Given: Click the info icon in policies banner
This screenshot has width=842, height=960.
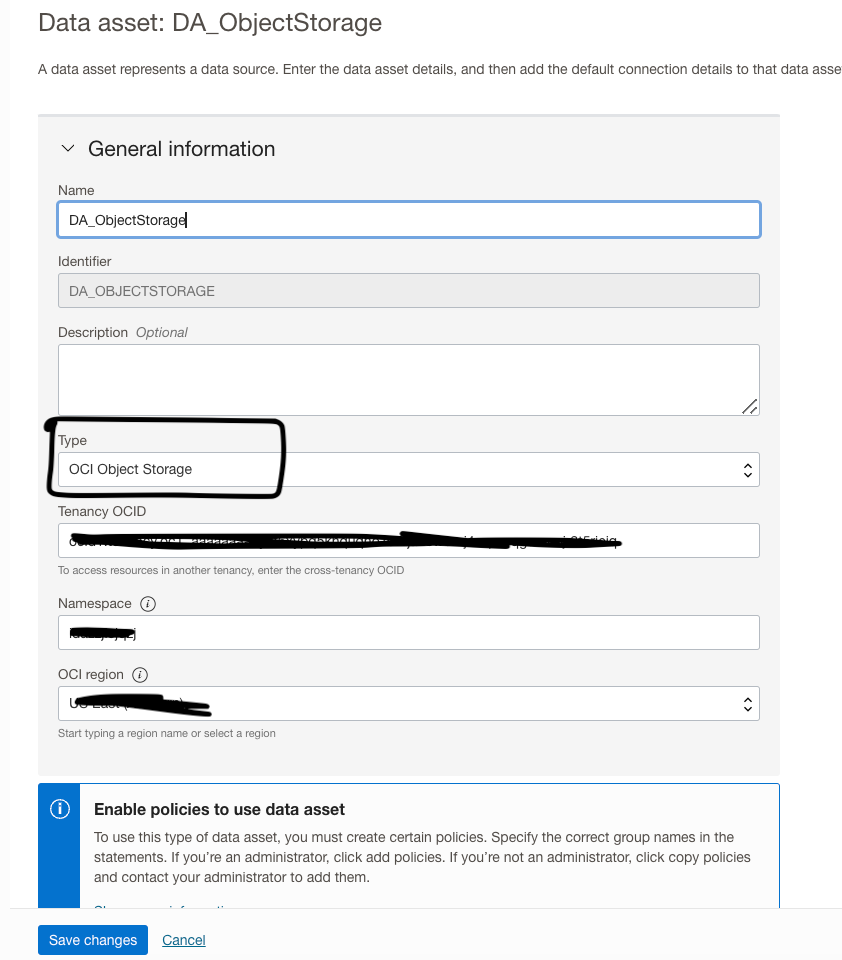Looking at the screenshot, I should [x=59, y=809].
